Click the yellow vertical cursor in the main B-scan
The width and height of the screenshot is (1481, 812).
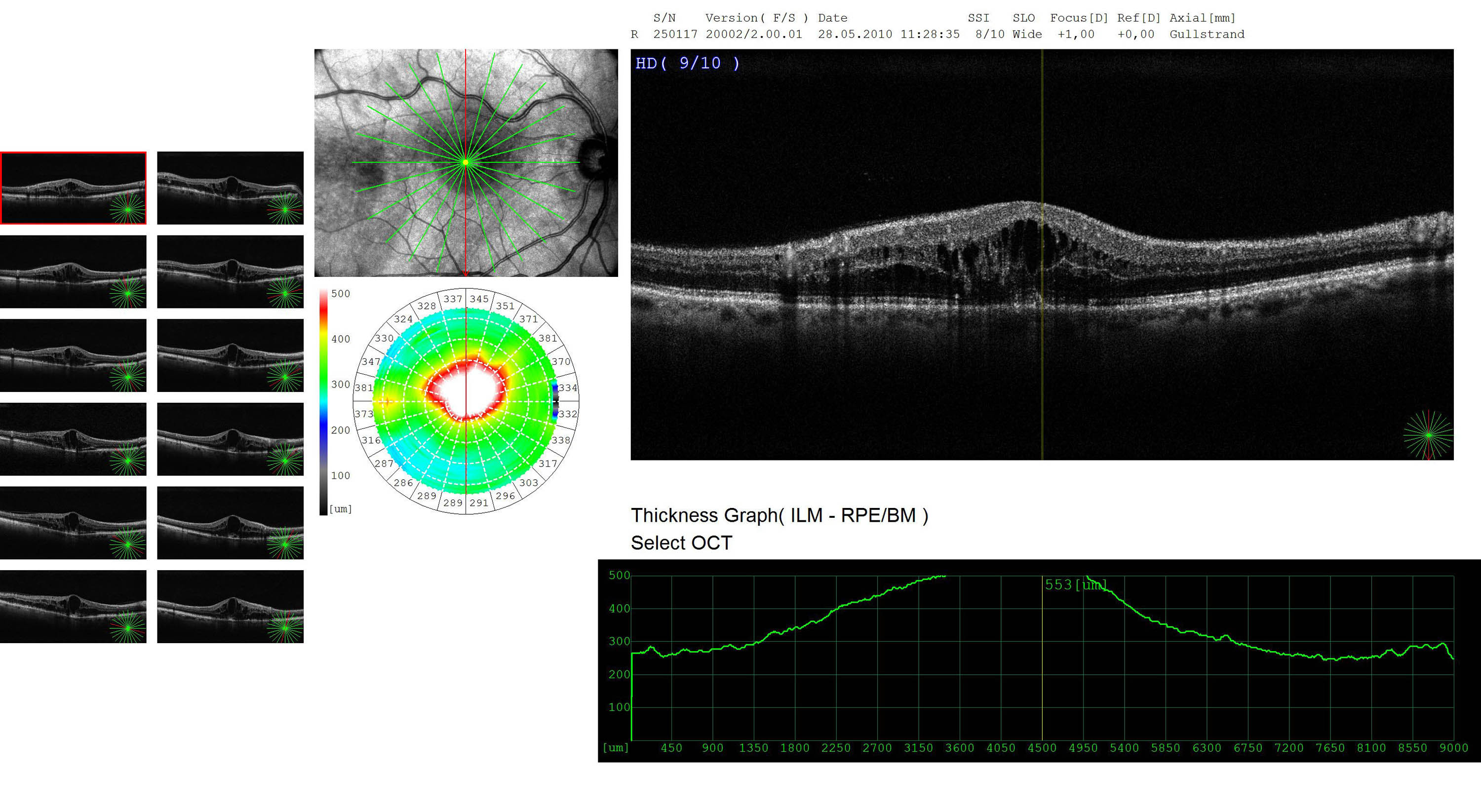click(1042, 255)
